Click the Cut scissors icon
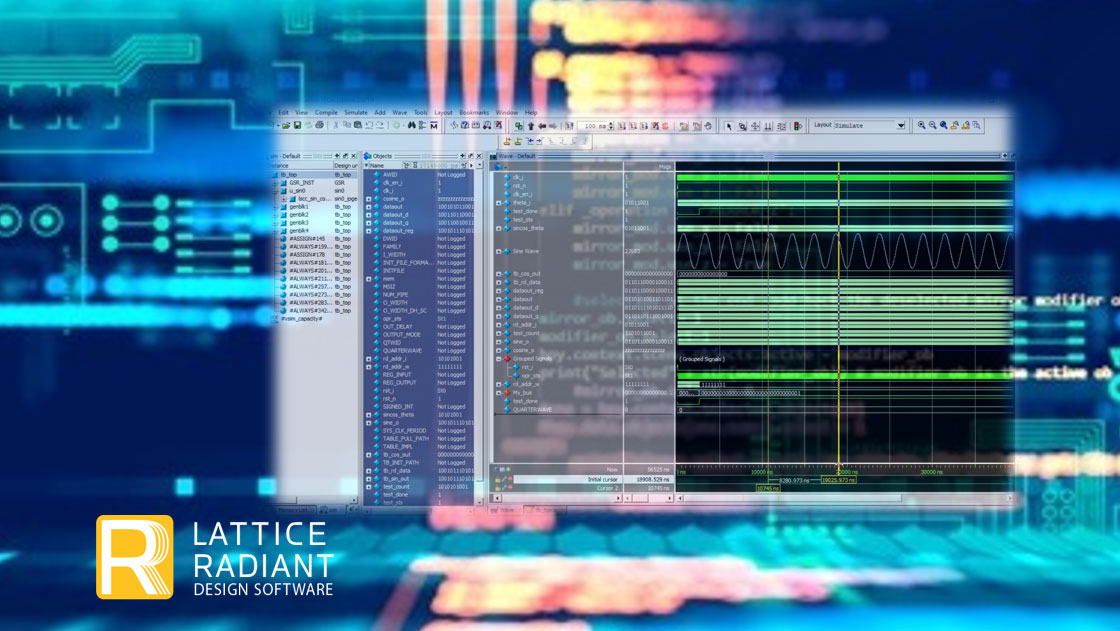Screen dimensions: 1120x631 coord(335,126)
